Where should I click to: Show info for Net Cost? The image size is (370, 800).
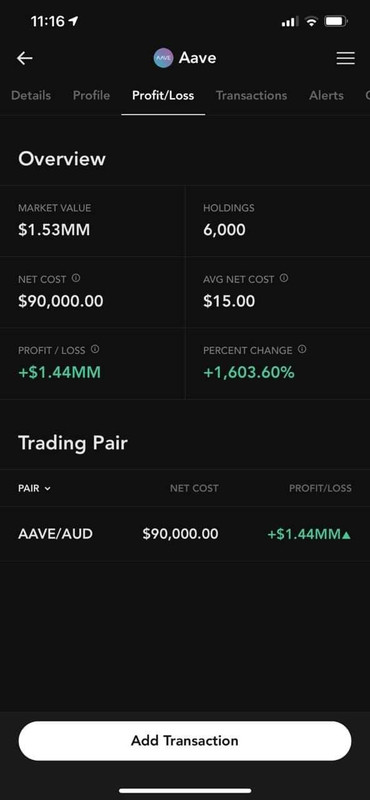coord(76,279)
